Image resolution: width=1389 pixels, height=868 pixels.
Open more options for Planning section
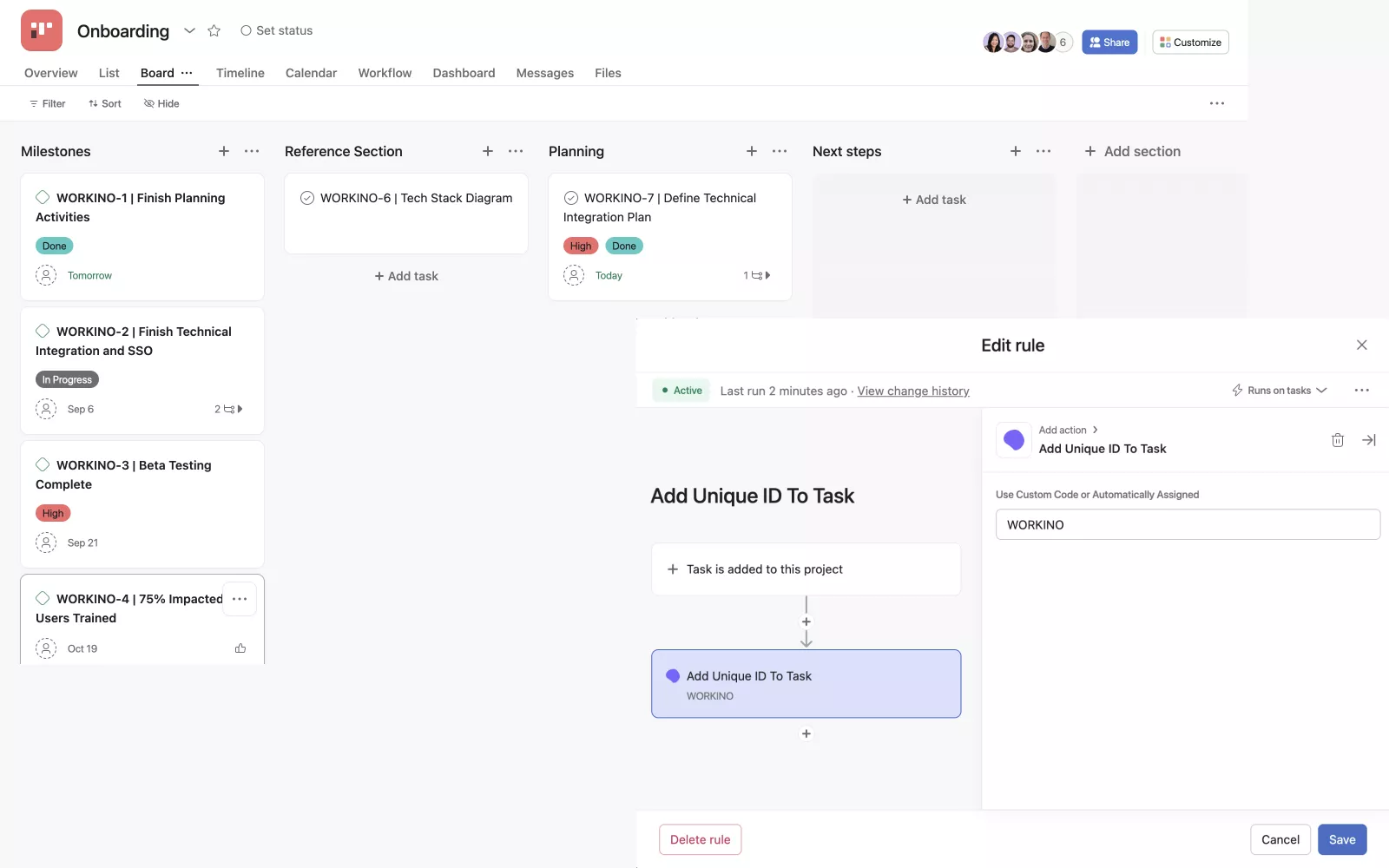(780, 151)
